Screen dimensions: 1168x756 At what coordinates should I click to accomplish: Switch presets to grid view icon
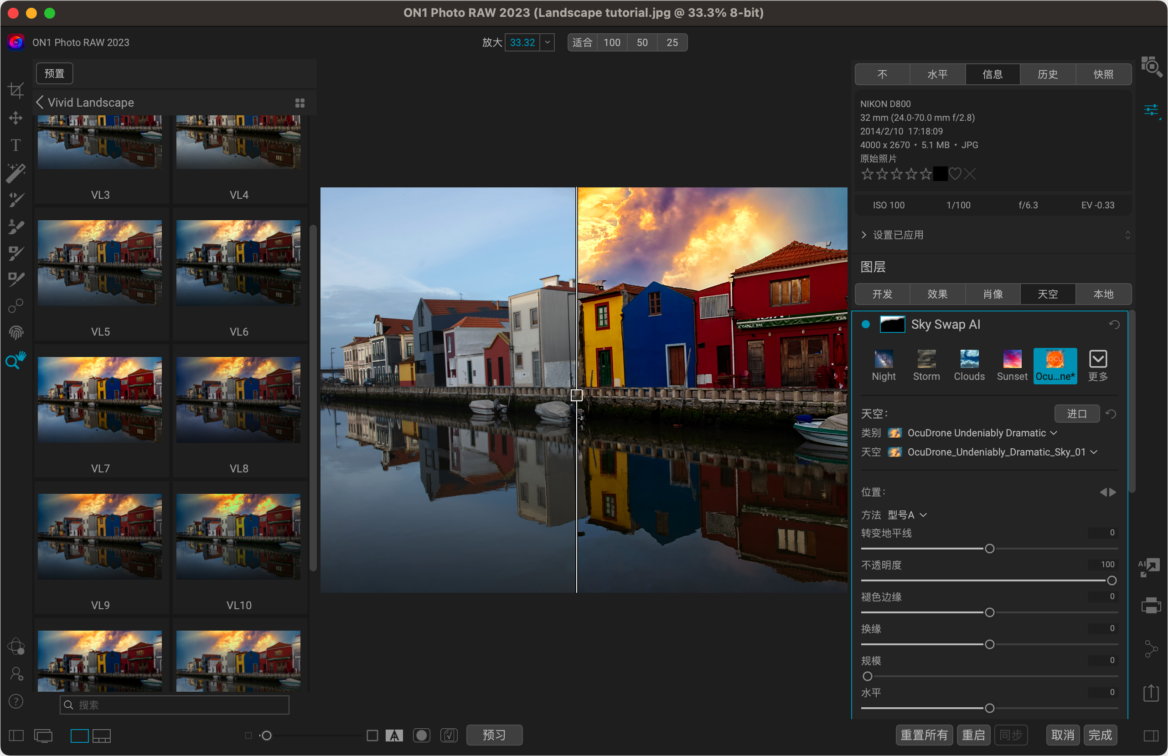[x=300, y=103]
